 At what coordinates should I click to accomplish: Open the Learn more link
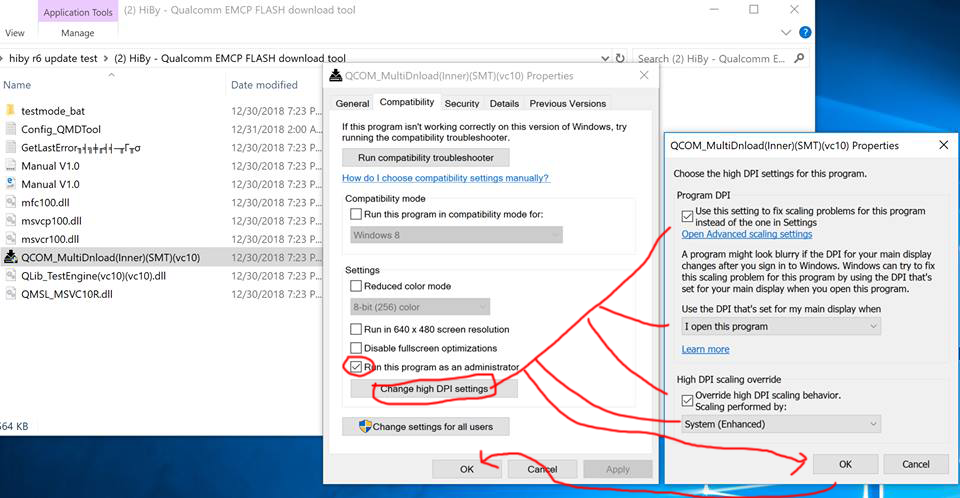click(x=705, y=349)
